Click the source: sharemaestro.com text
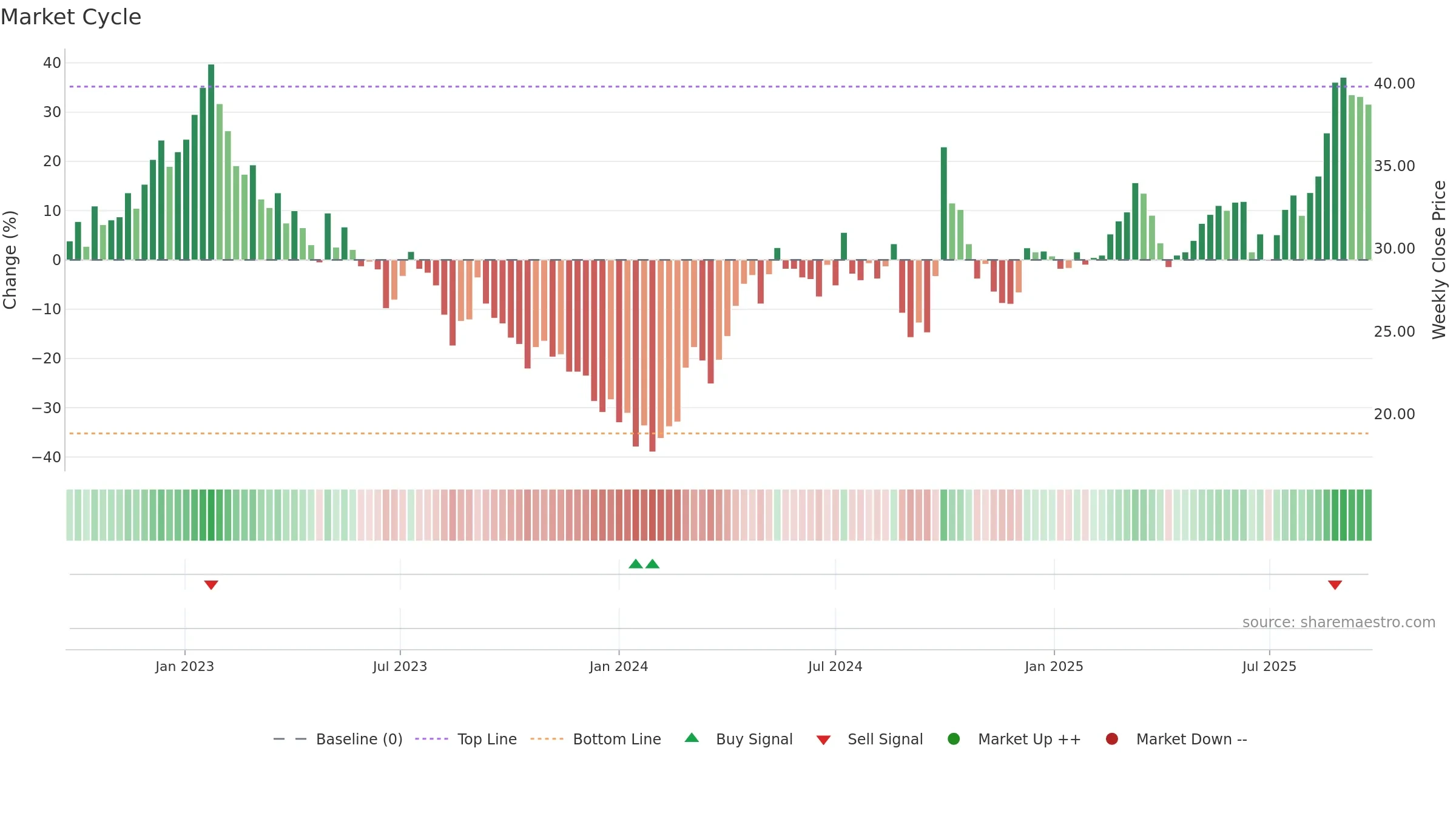Screen dimensions: 1456x819 (x=1339, y=622)
